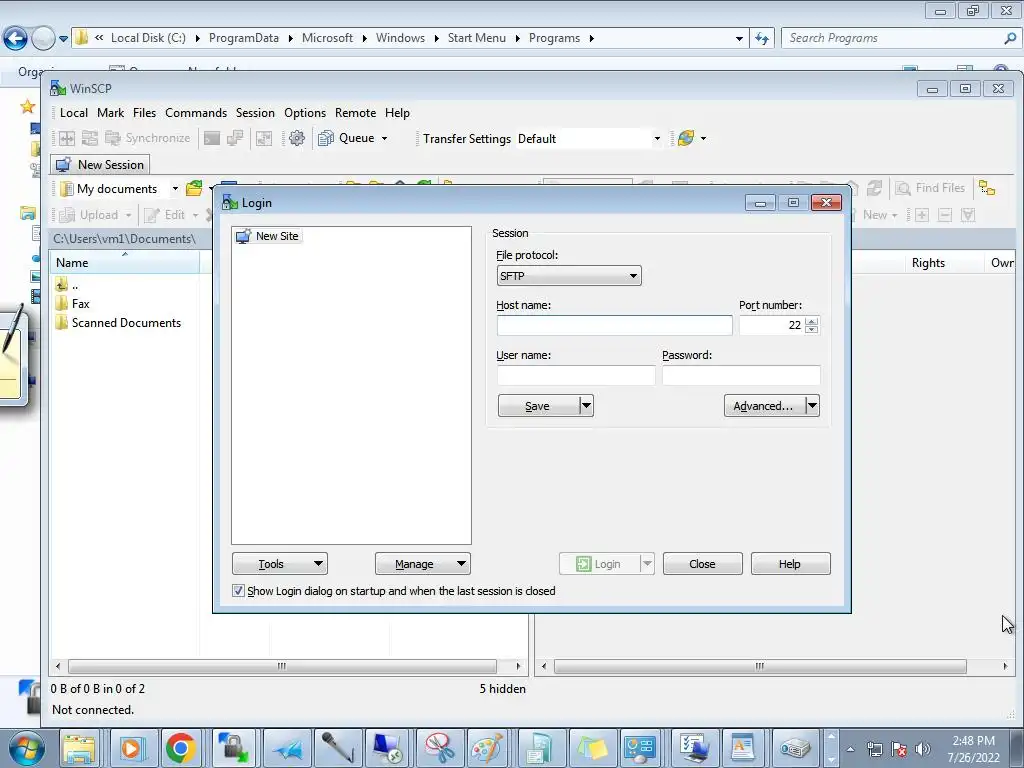
Task: Select the Scanned Documents folder
Action: tap(118, 323)
